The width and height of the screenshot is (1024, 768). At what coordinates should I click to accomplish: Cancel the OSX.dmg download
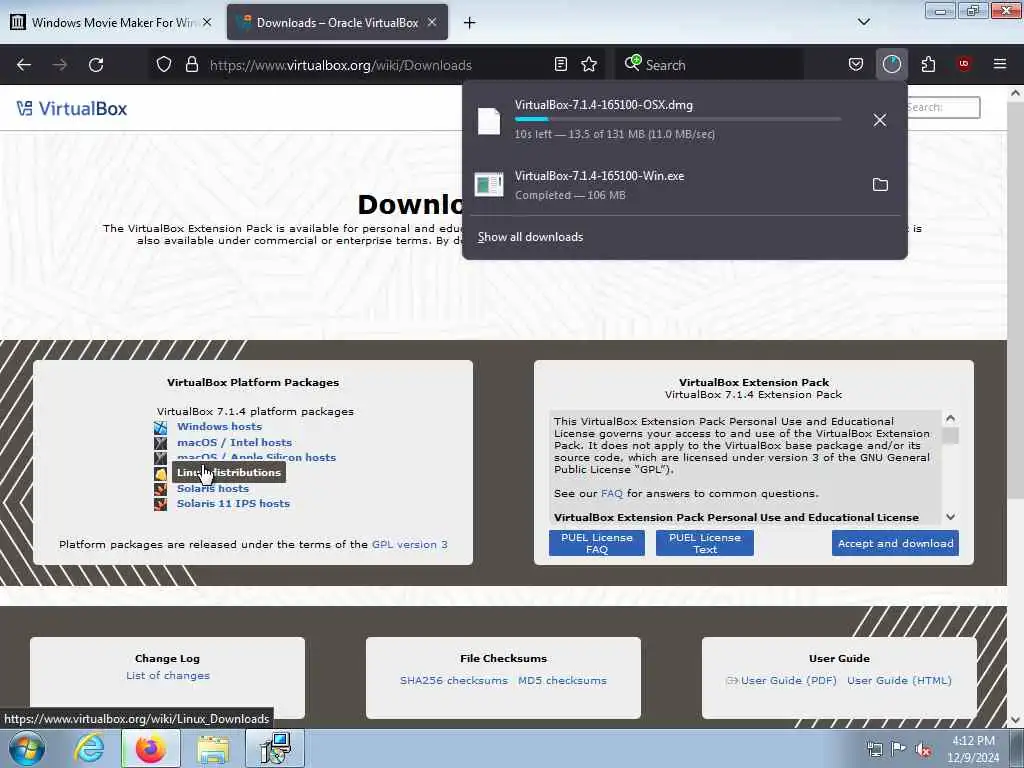pyautogui.click(x=880, y=120)
